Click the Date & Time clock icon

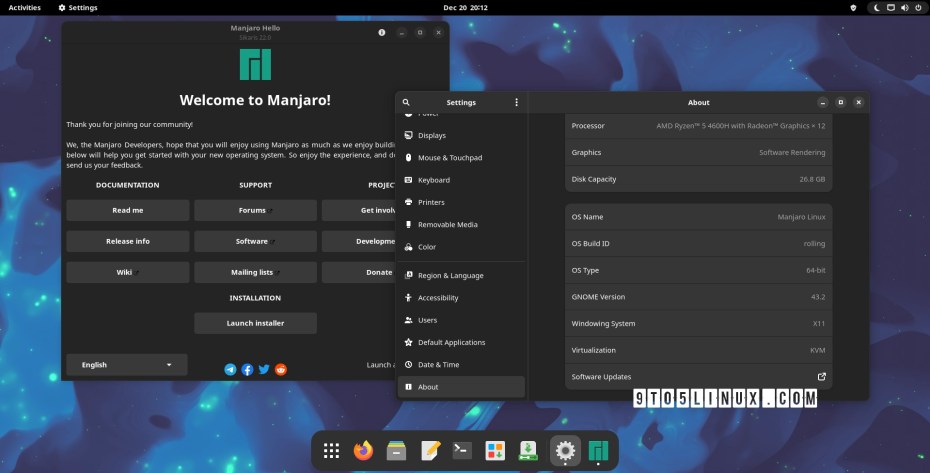408,364
